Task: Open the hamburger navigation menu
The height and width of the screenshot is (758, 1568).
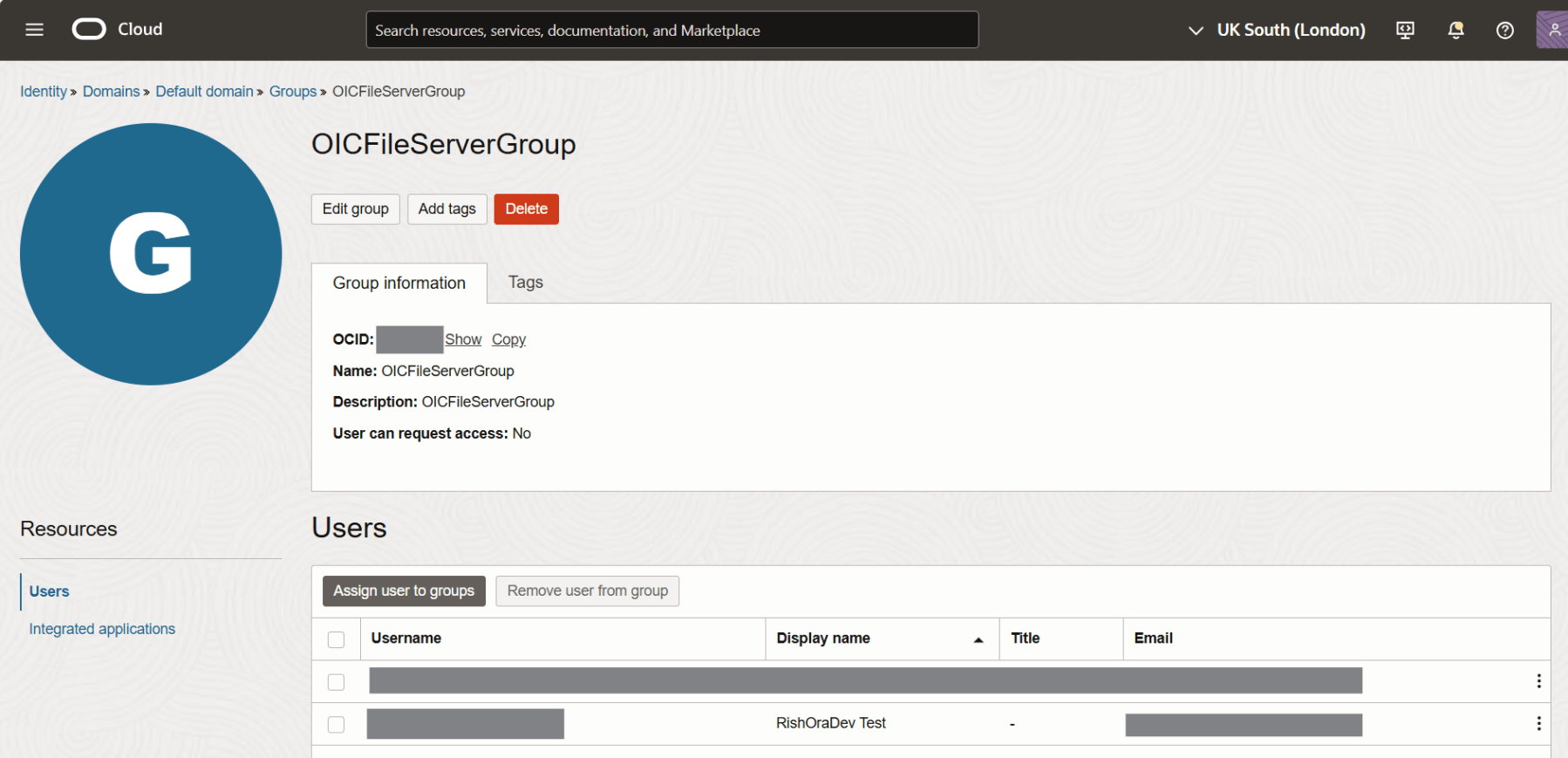Action: 35,30
